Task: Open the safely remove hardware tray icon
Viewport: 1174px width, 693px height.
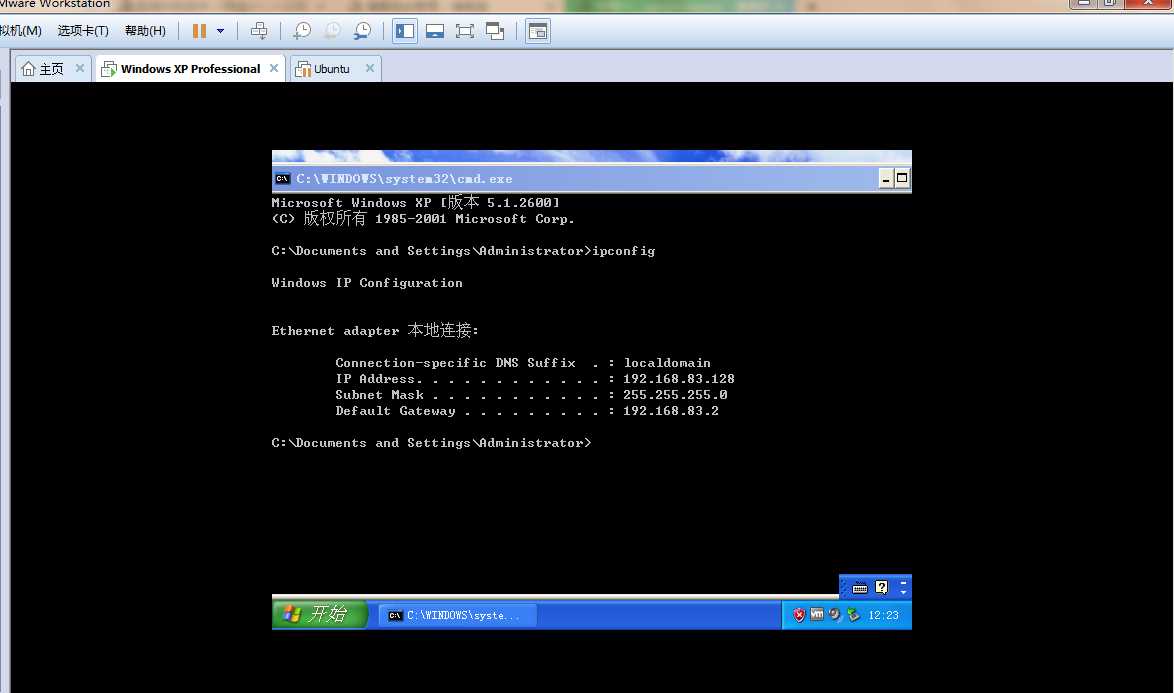Action: (853, 614)
